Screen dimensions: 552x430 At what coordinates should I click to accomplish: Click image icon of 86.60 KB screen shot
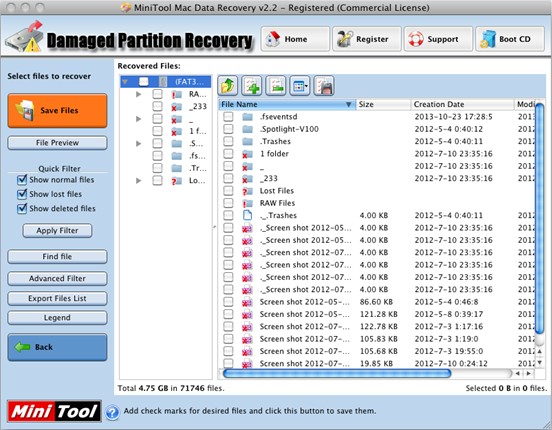247,302
